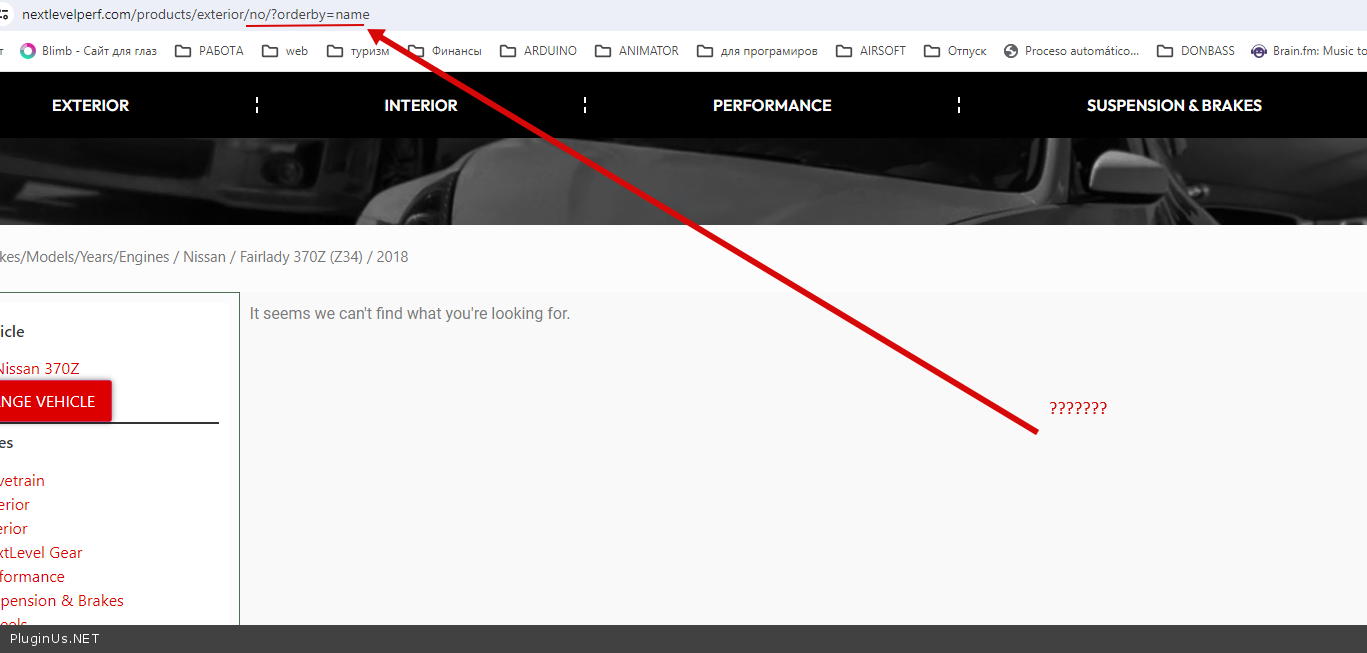Open the DONBASS bookmarks folder

(1195, 51)
